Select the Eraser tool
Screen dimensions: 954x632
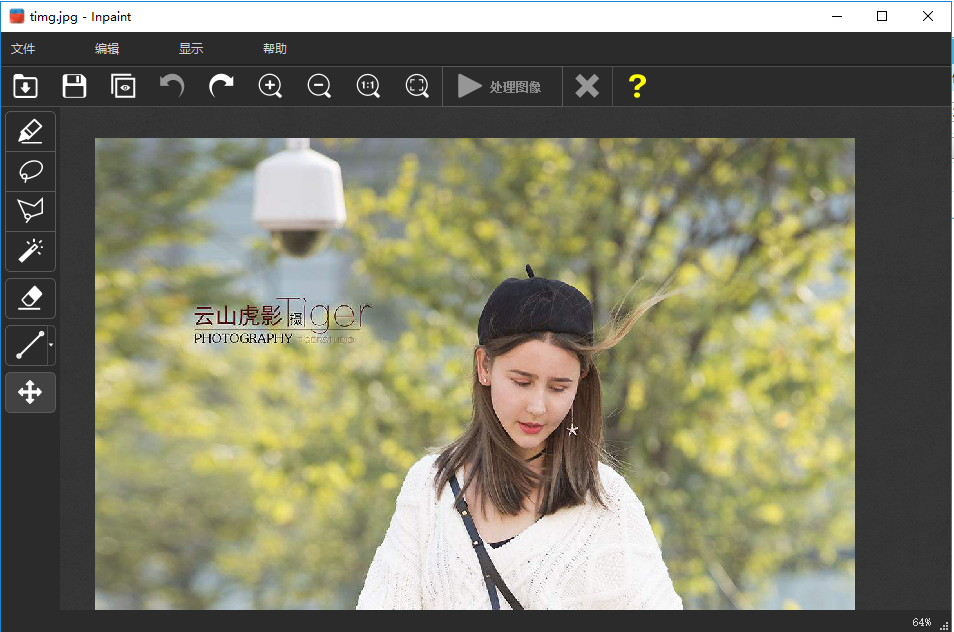pyautogui.click(x=30, y=297)
